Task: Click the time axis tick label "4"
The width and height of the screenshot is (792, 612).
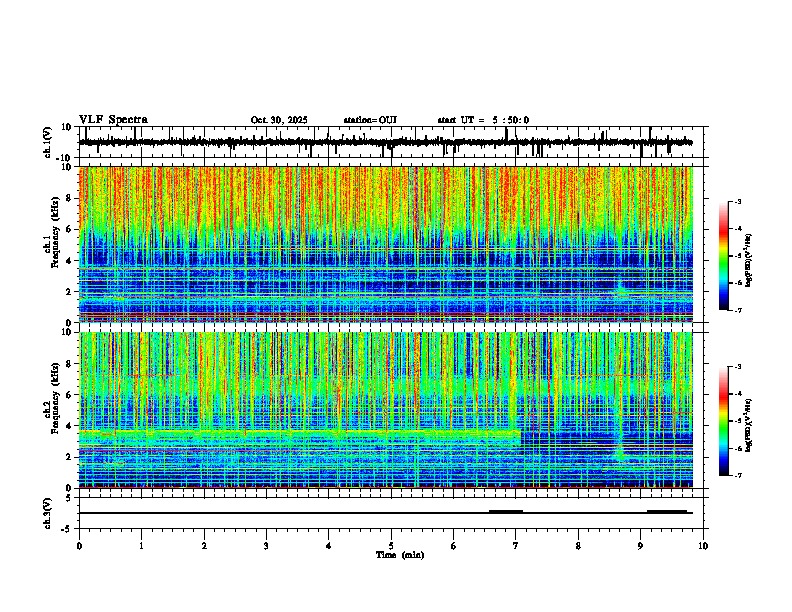Action: 328,546
